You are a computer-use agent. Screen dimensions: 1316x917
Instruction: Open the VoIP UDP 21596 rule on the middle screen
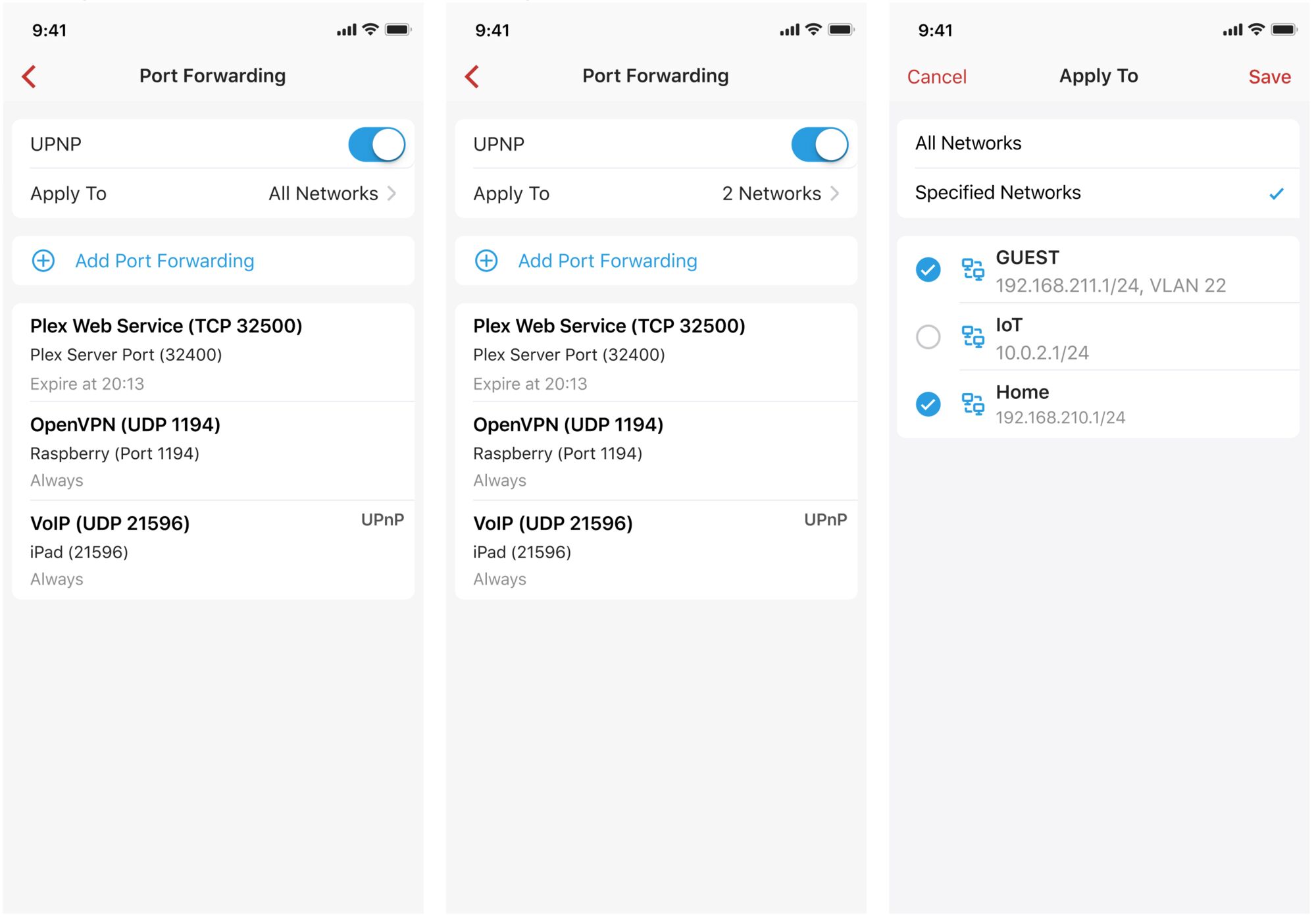click(656, 550)
